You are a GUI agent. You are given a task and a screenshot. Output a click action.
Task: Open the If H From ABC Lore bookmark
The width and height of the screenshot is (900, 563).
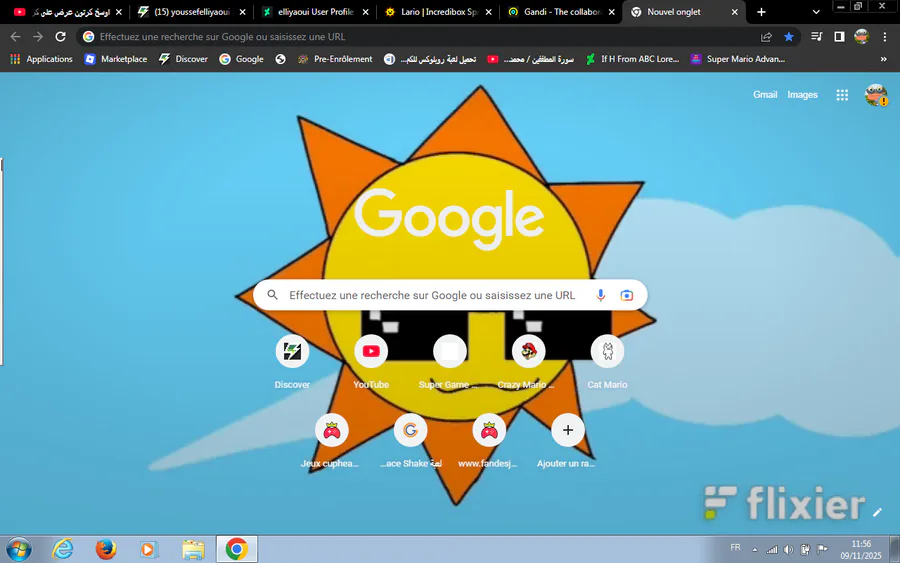[x=632, y=59]
